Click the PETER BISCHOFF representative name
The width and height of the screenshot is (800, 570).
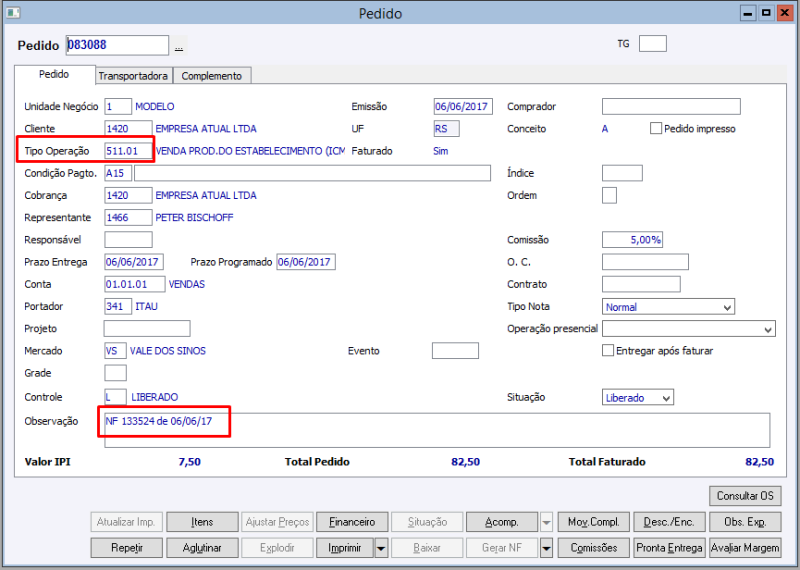coord(194,217)
